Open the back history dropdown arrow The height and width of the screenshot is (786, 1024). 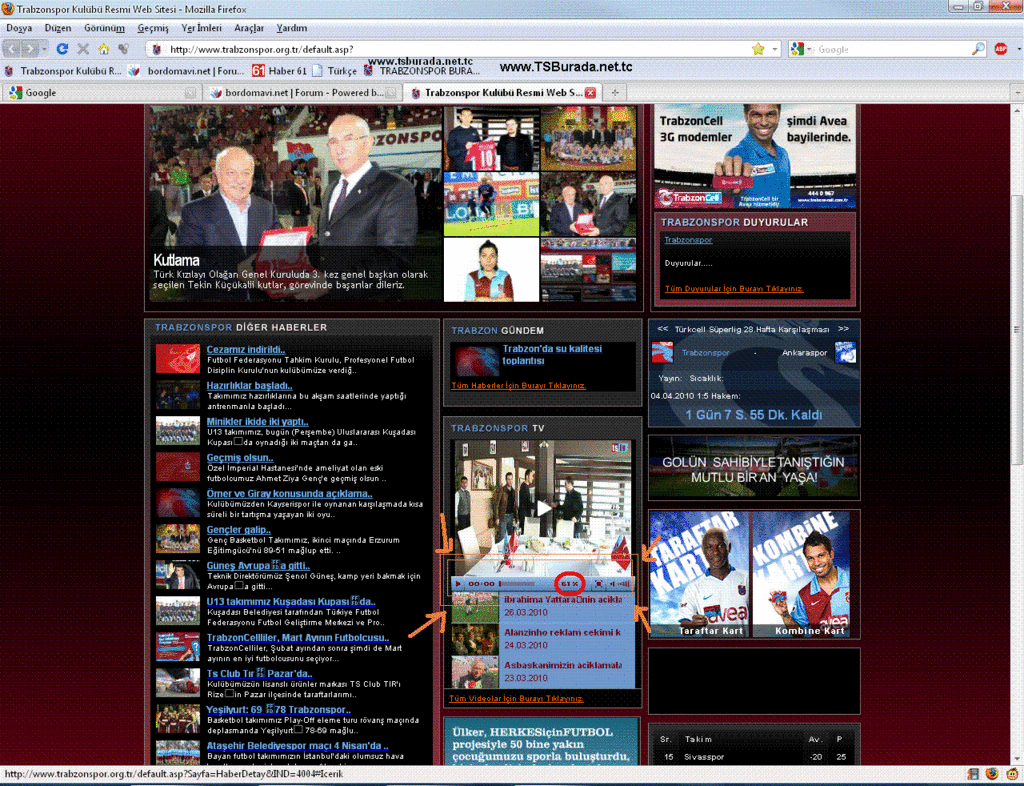[44, 49]
